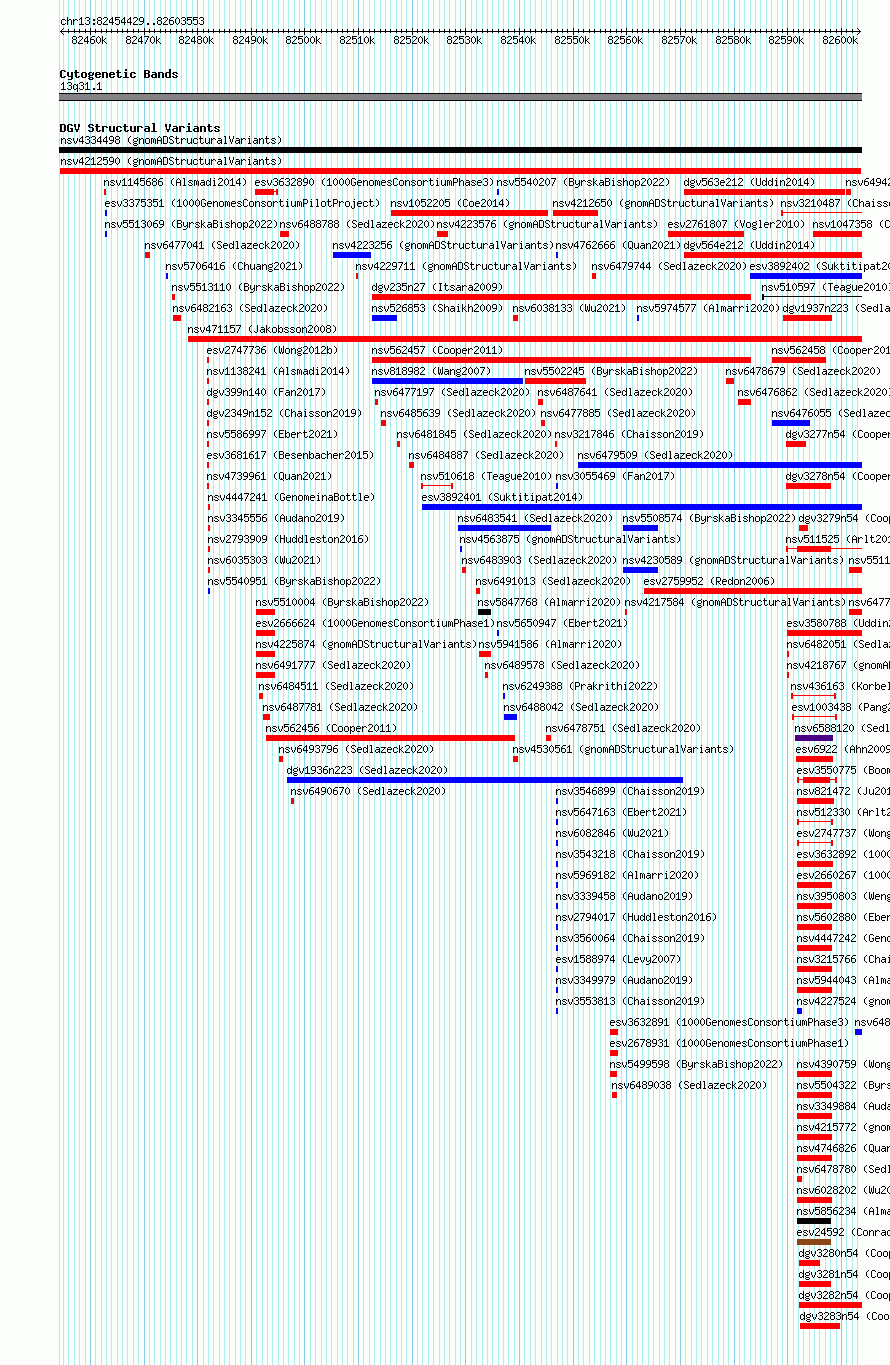Click the nsv4212590 gnomAD variant label

(171, 161)
